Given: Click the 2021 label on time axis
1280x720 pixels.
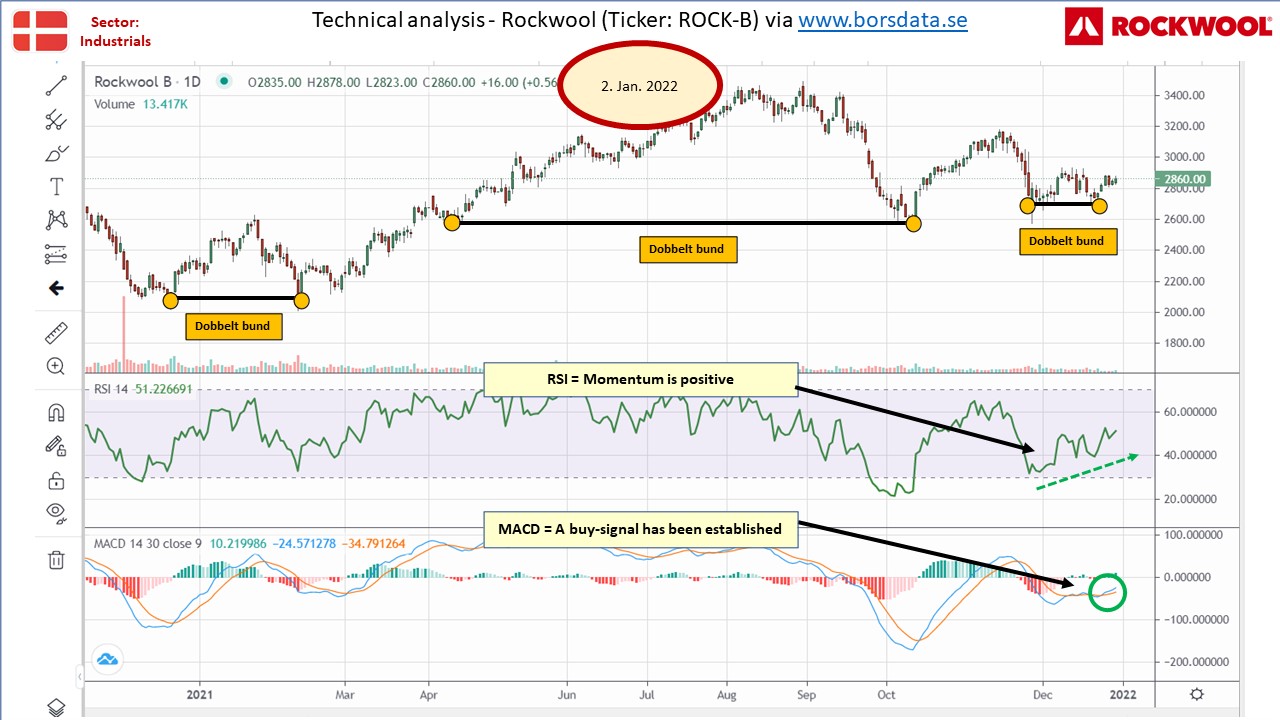Looking at the screenshot, I should coord(200,693).
